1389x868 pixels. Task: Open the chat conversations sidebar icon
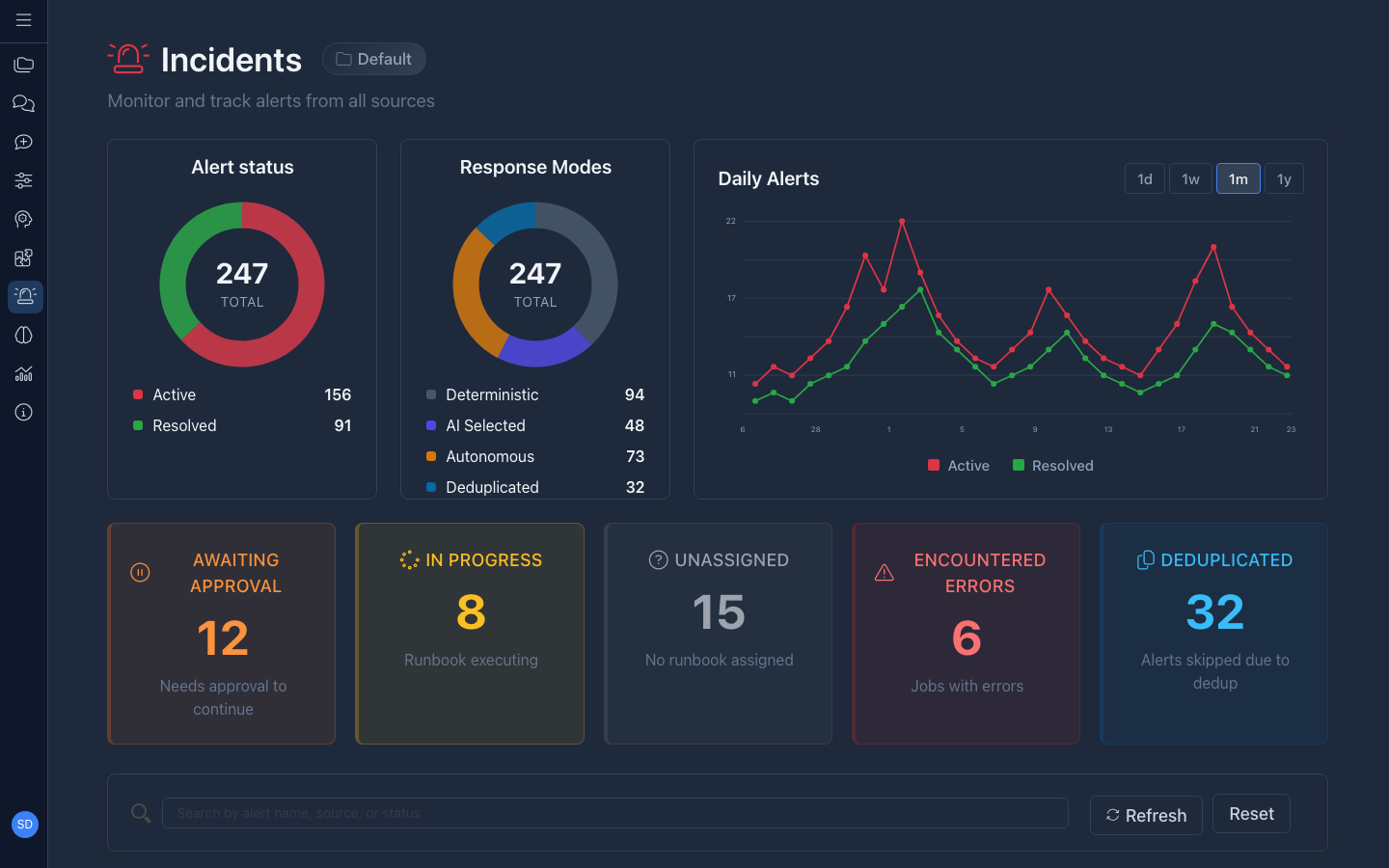click(x=23, y=103)
